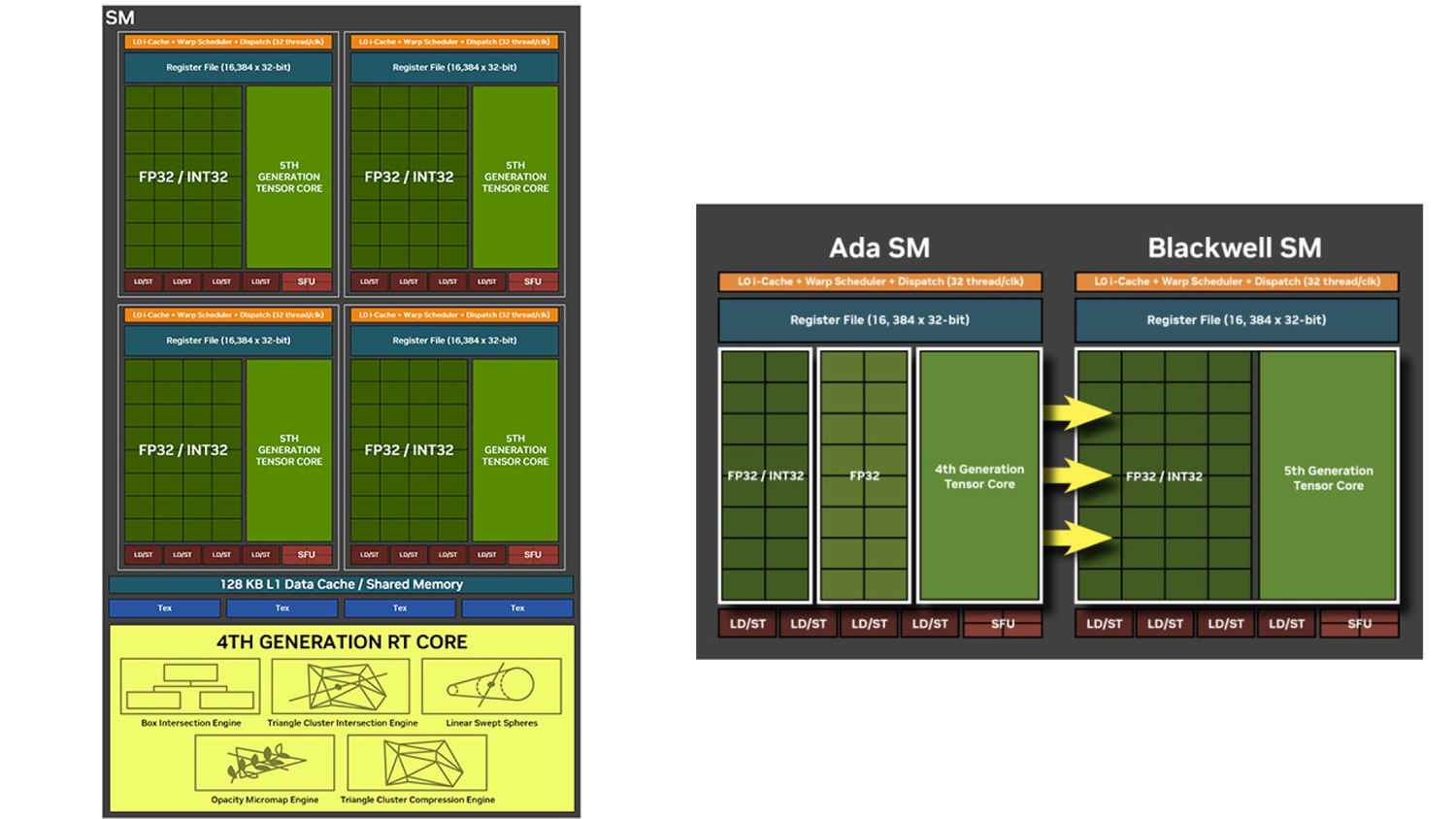
Task: Select the Linear Swept Spheres icon
Action: pos(491,686)
